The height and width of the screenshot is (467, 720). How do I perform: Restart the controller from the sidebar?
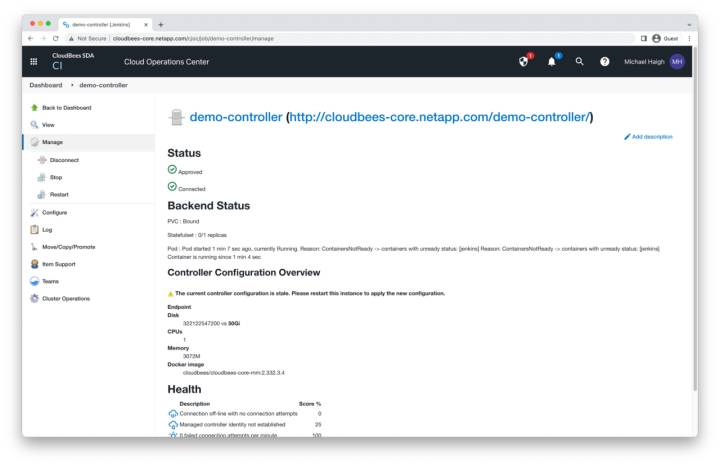point(59,195)
